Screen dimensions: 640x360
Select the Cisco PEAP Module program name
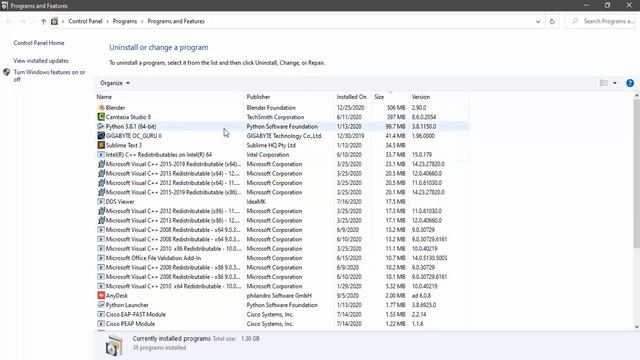(x=130, y=324)
